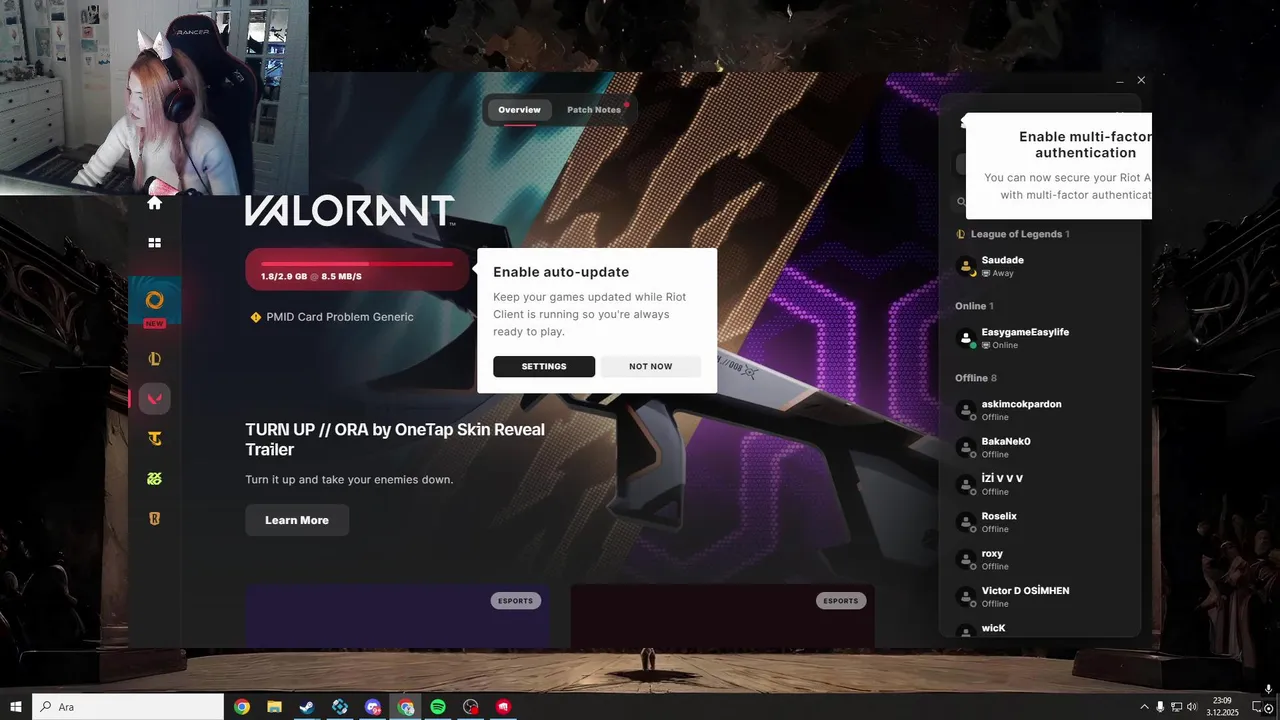
Task: Select friend wicK in the list
Action: tap(1040, 629)
